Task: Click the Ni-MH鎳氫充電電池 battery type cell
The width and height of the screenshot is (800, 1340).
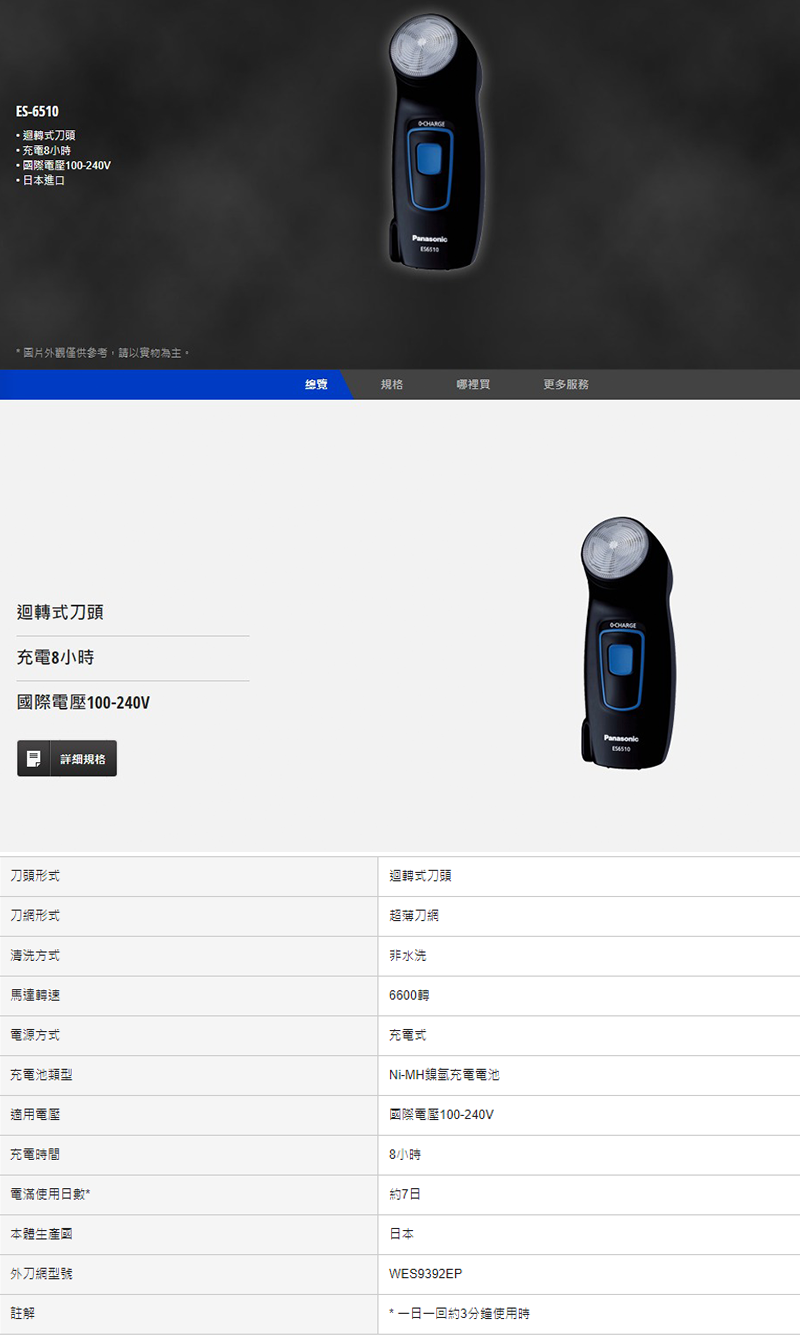Action: click(444, 1075)
